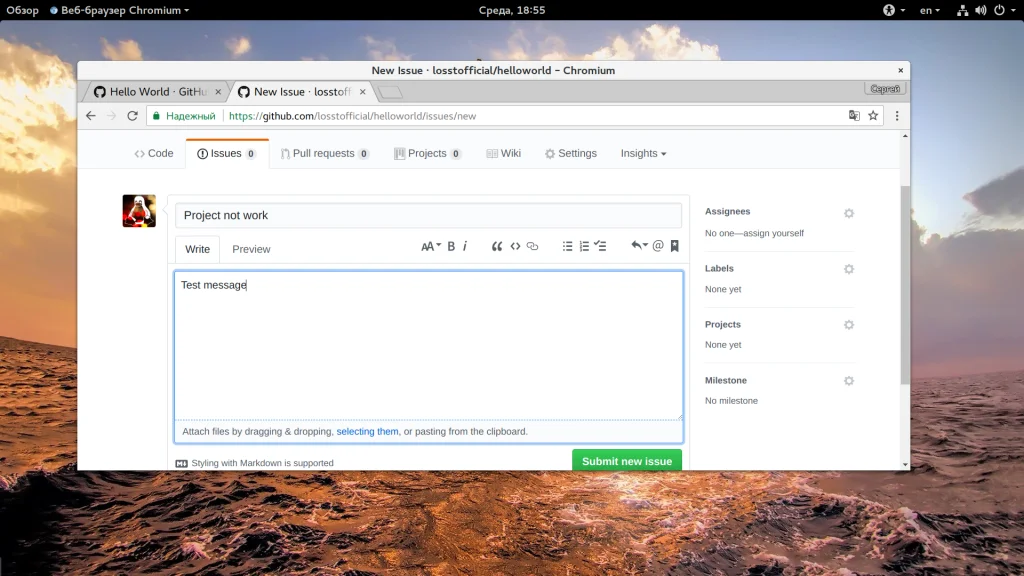Expand the Insights dropdown

pos(643,153)
